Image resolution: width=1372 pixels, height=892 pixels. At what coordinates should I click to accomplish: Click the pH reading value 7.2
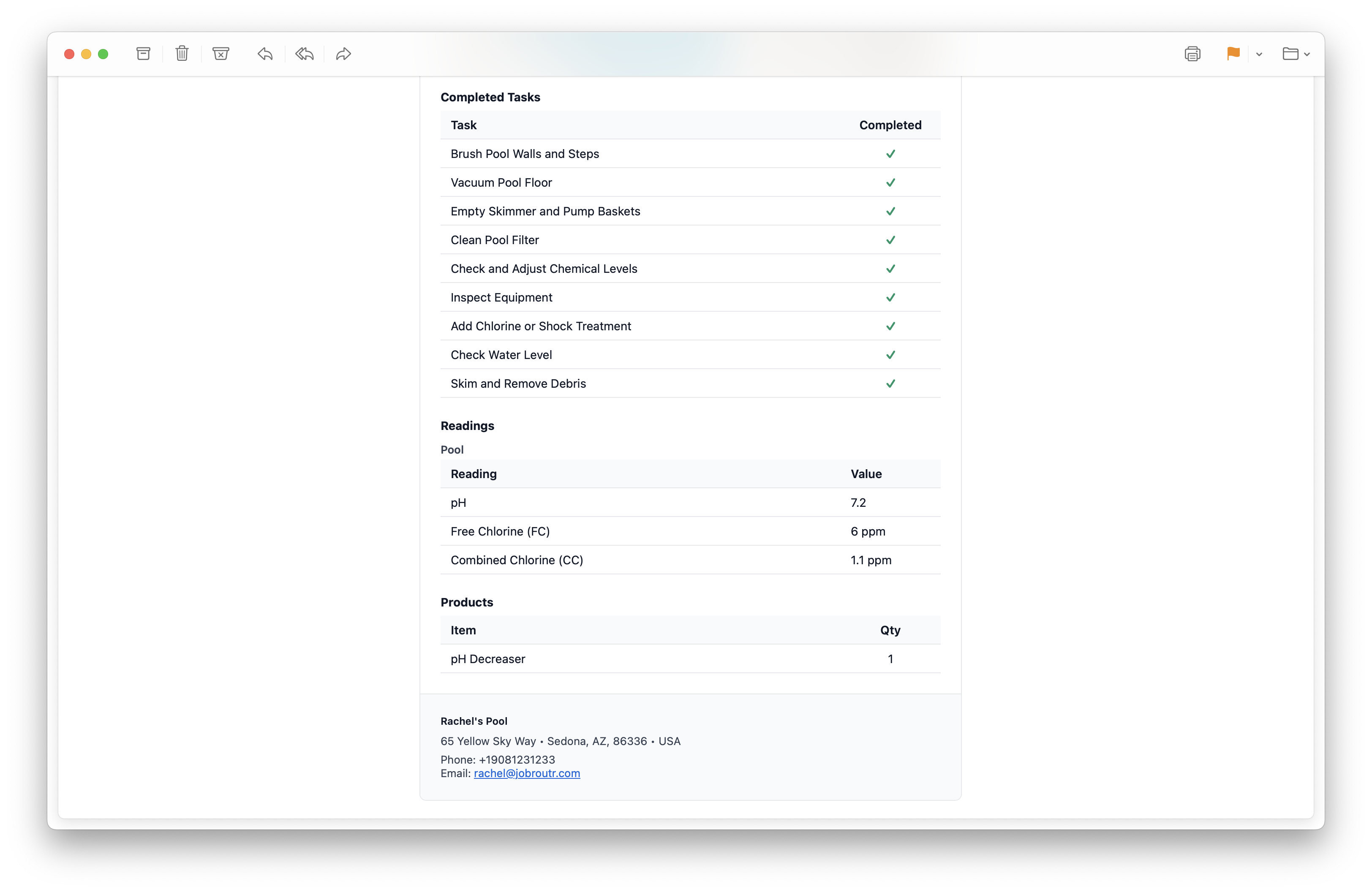click(858, 503)
